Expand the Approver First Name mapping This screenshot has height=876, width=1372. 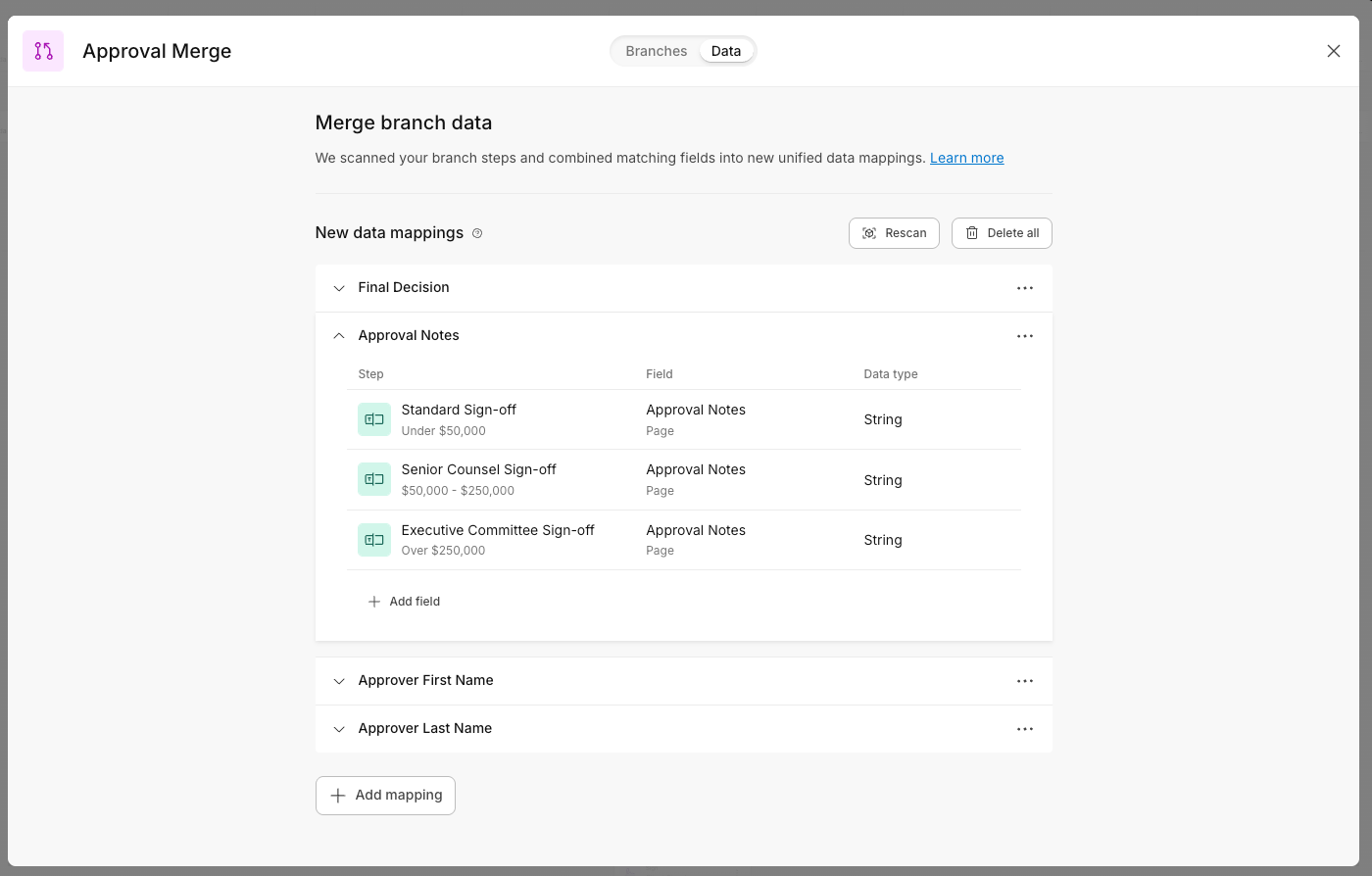(x=339, y=681)
